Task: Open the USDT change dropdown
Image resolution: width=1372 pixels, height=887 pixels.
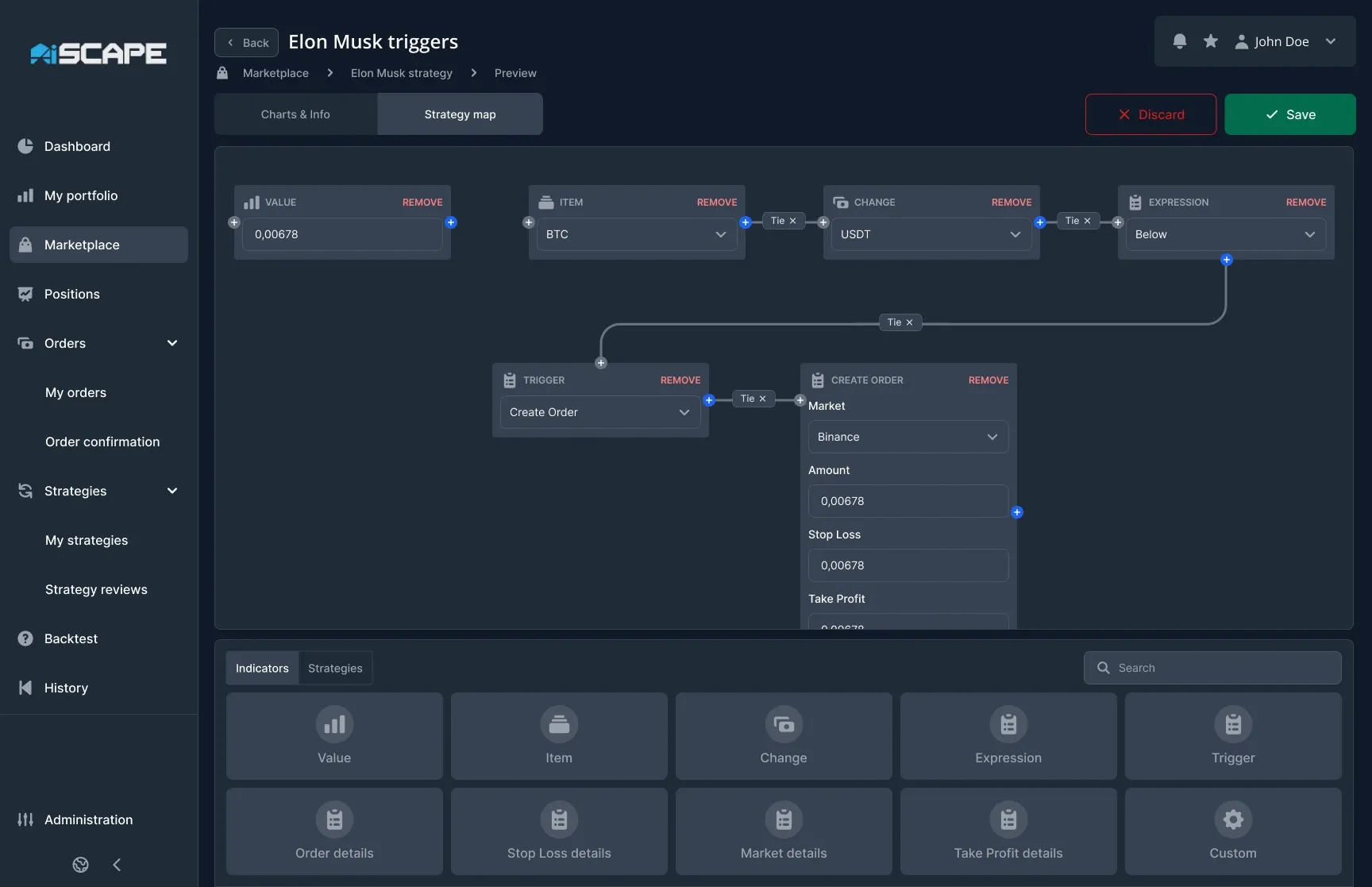Action: (931, 234)
